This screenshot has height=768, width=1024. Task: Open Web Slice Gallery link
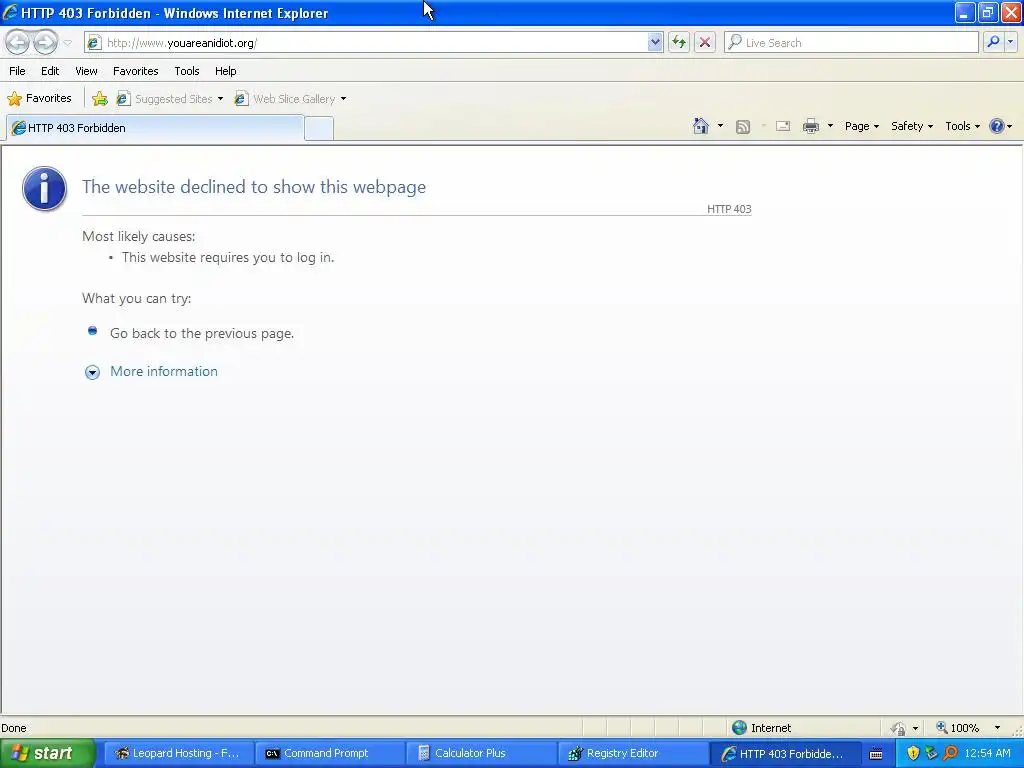click(291, 99)
